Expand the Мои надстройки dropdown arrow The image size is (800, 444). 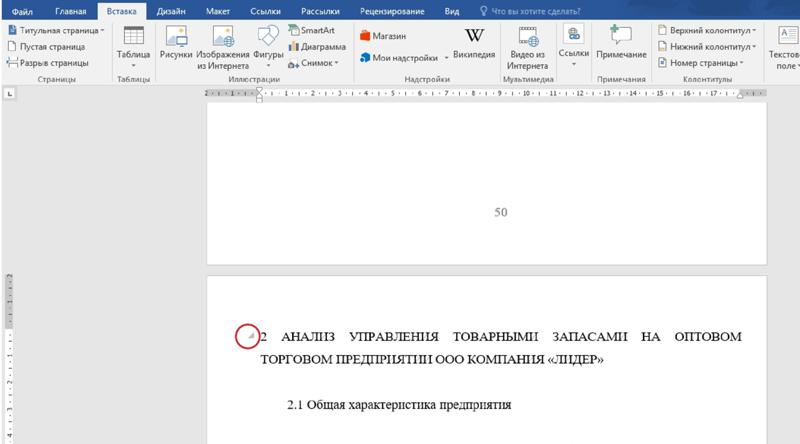click(446, 58)
